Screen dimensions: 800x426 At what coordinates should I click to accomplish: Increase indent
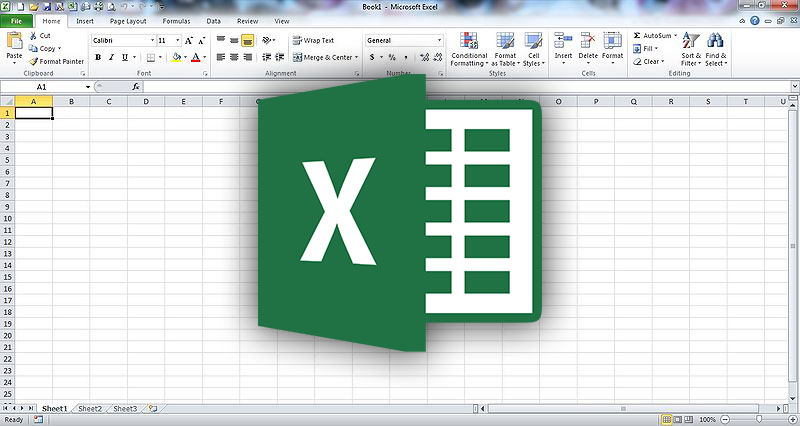280,57
